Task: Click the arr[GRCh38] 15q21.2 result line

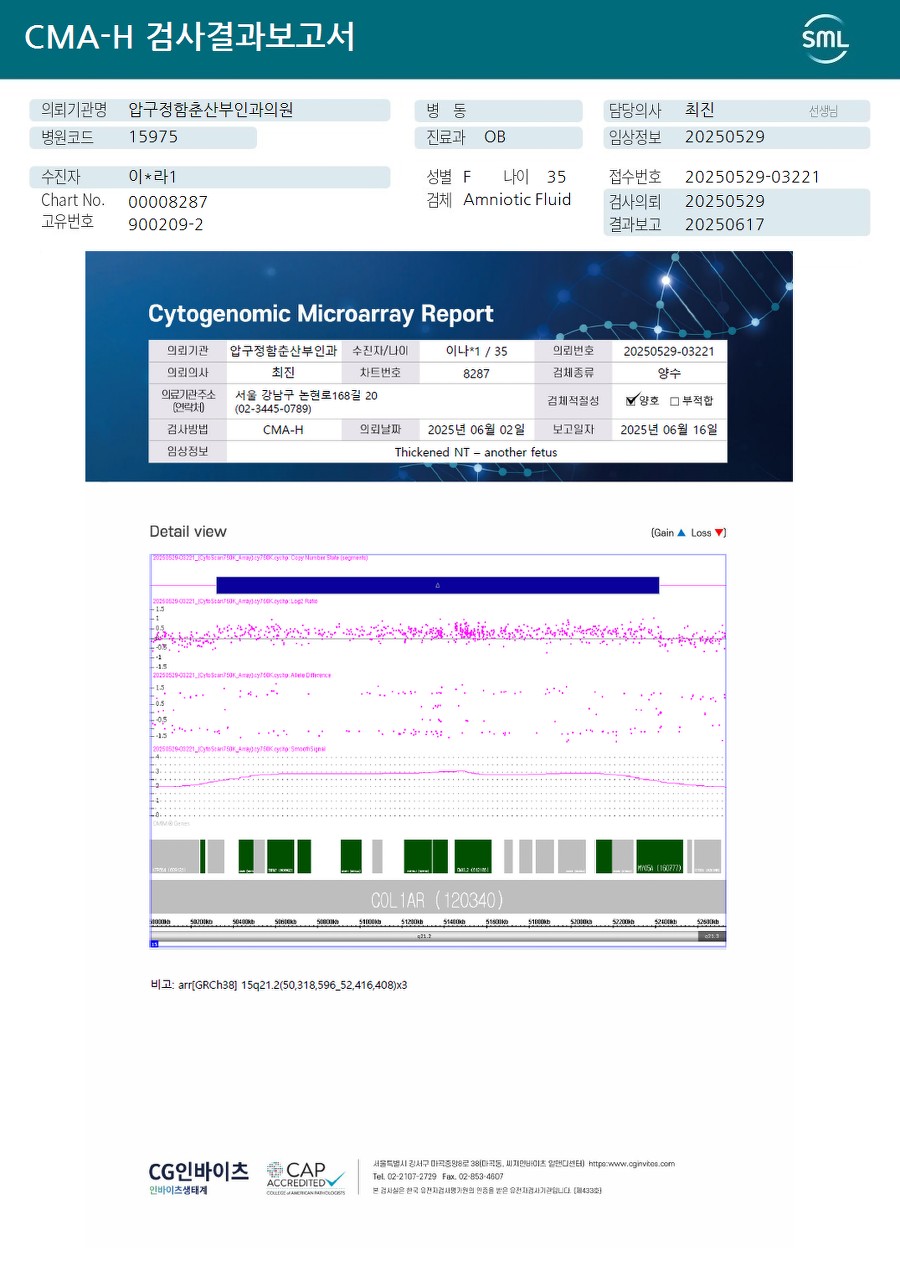Action: click(x=278, y=985)
